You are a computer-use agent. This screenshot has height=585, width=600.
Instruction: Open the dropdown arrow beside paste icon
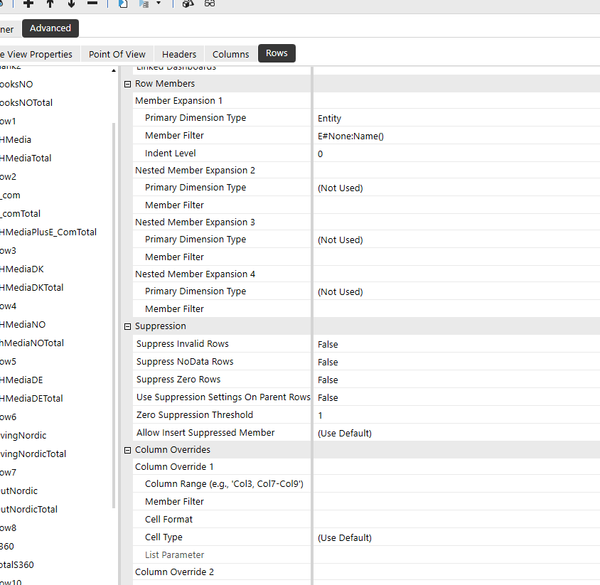coord(158,5)
